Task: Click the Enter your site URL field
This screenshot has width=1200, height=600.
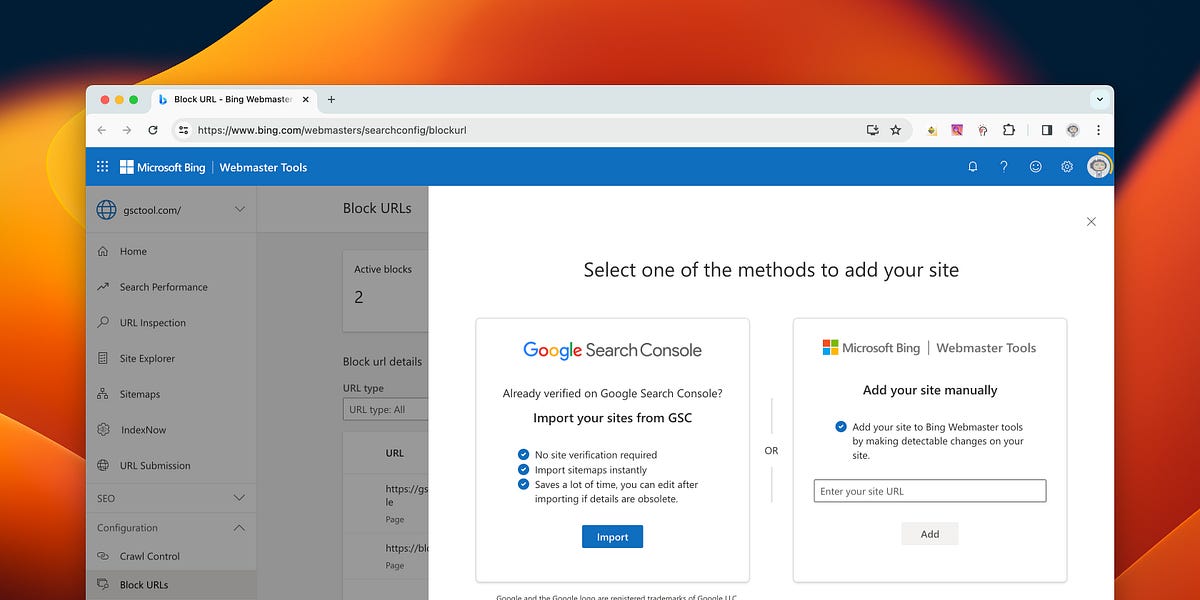Action: [x=929, y=490]
